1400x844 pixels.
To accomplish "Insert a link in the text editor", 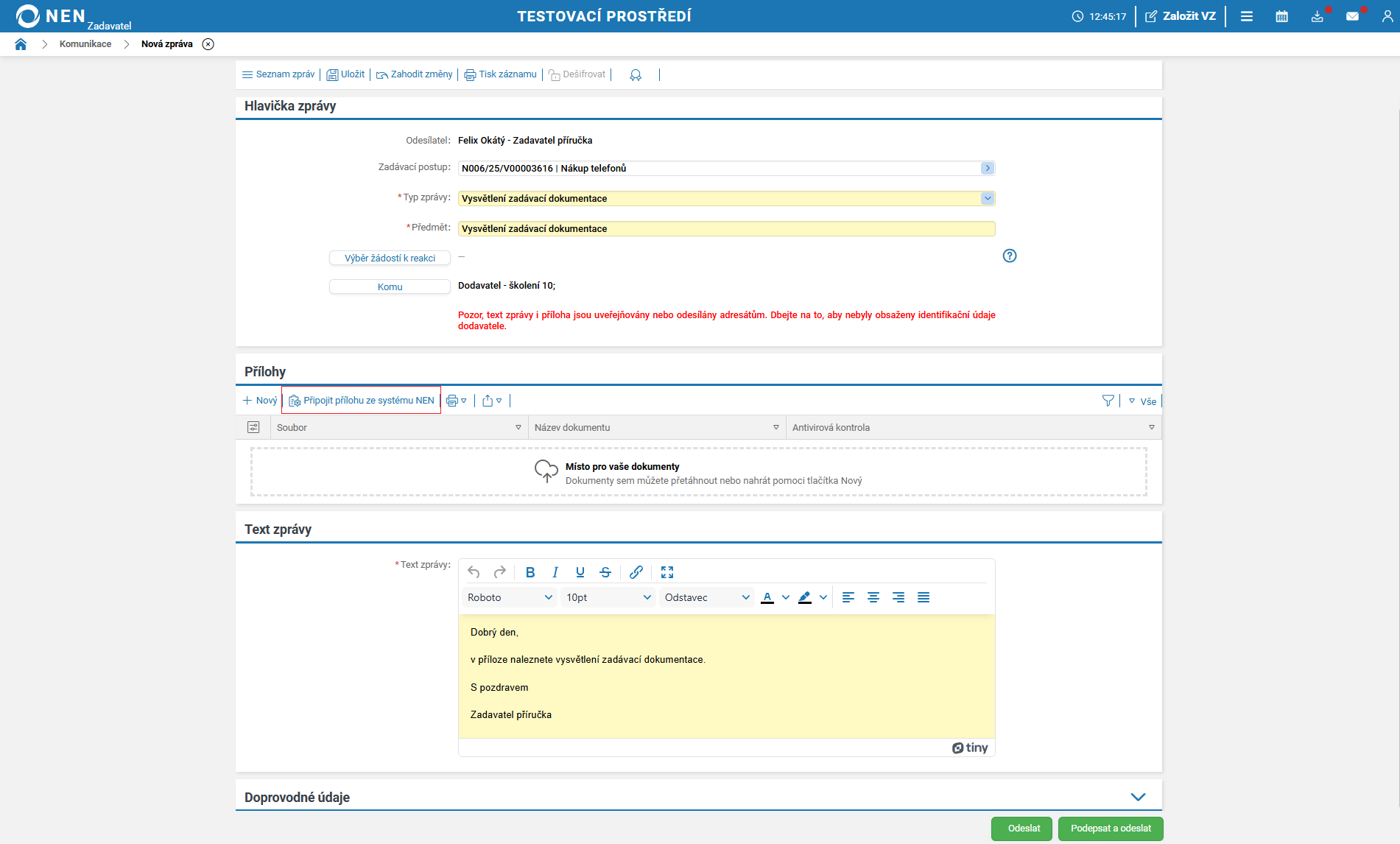I will pyautogui.click(x=636, y=572).
